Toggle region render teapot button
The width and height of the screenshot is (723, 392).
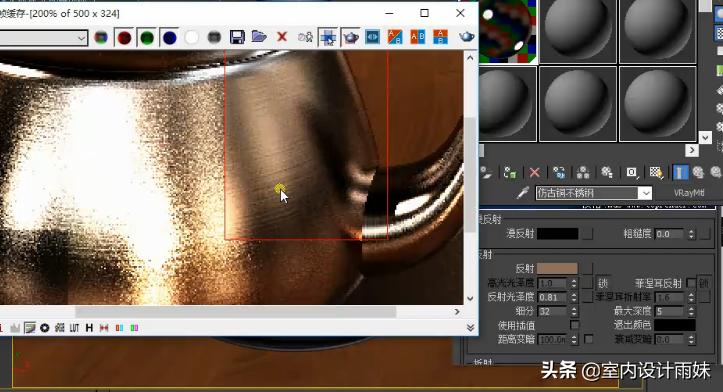pos(350,37)
